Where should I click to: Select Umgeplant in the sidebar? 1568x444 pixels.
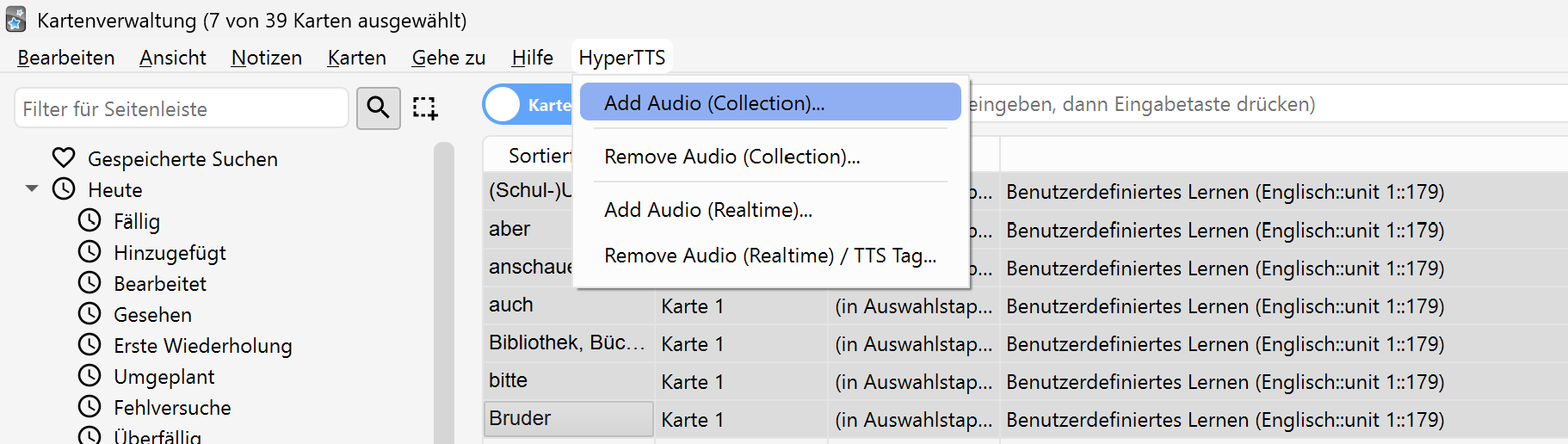pos(164,376)
